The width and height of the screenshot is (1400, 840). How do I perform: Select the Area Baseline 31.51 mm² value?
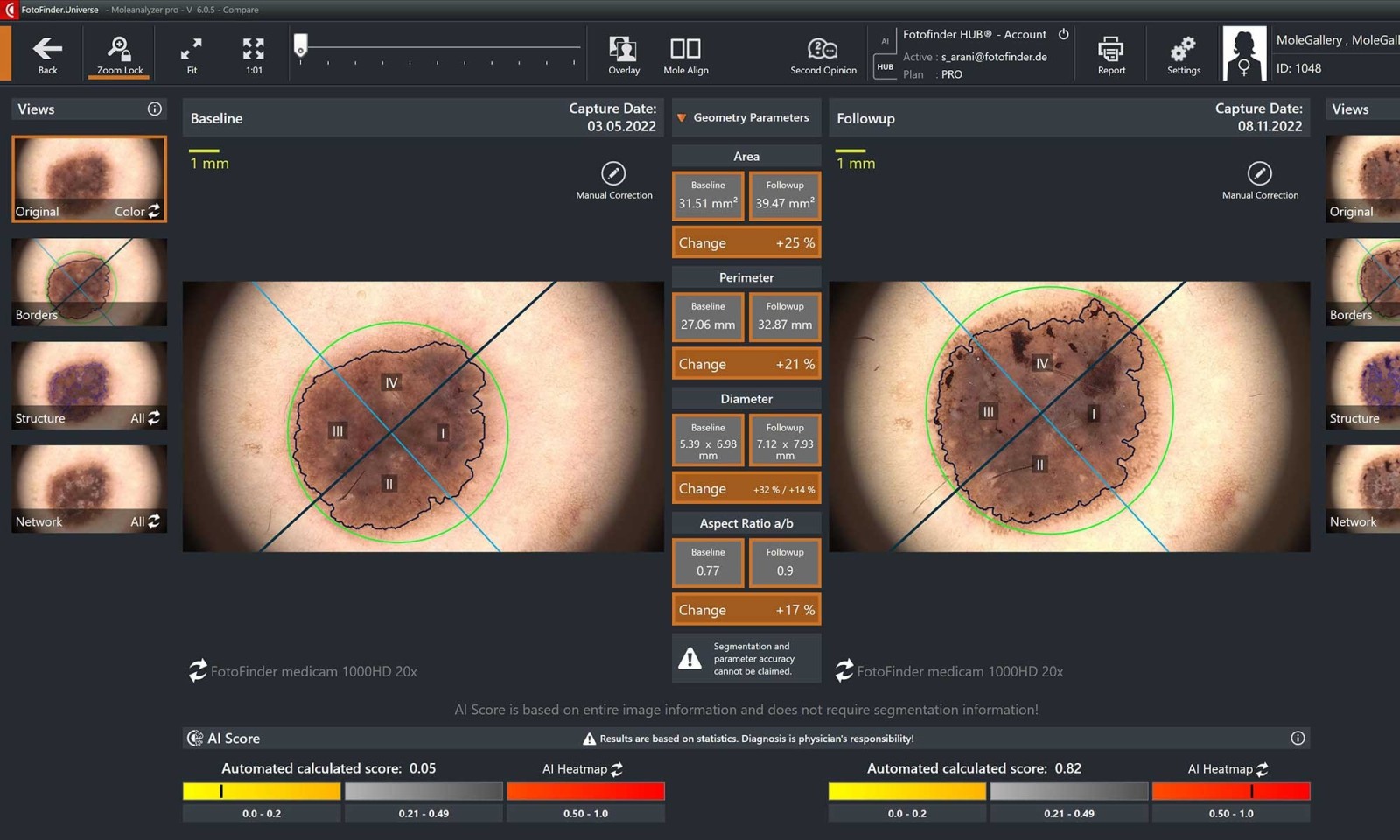[x=708, y=195]
